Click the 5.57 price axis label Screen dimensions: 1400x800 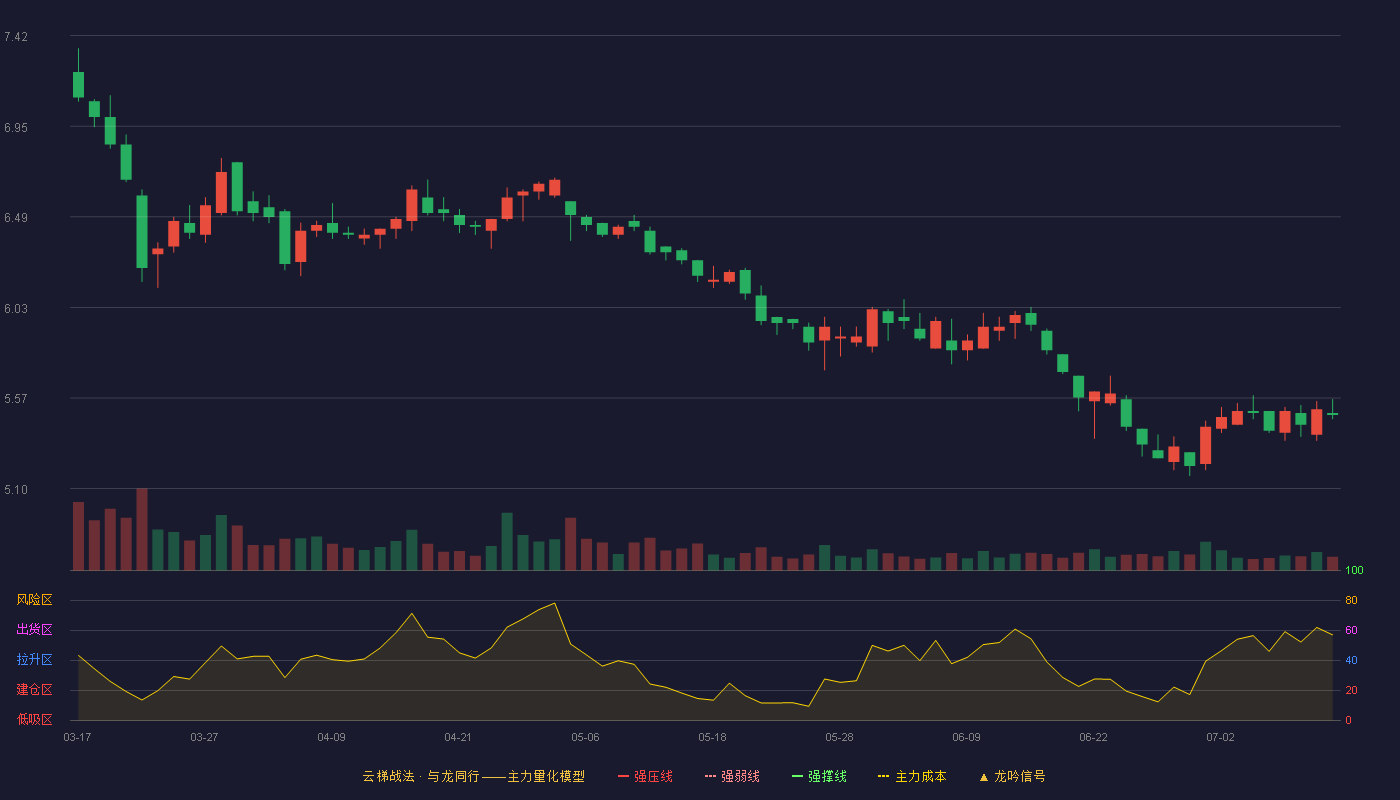pos(16,399)
